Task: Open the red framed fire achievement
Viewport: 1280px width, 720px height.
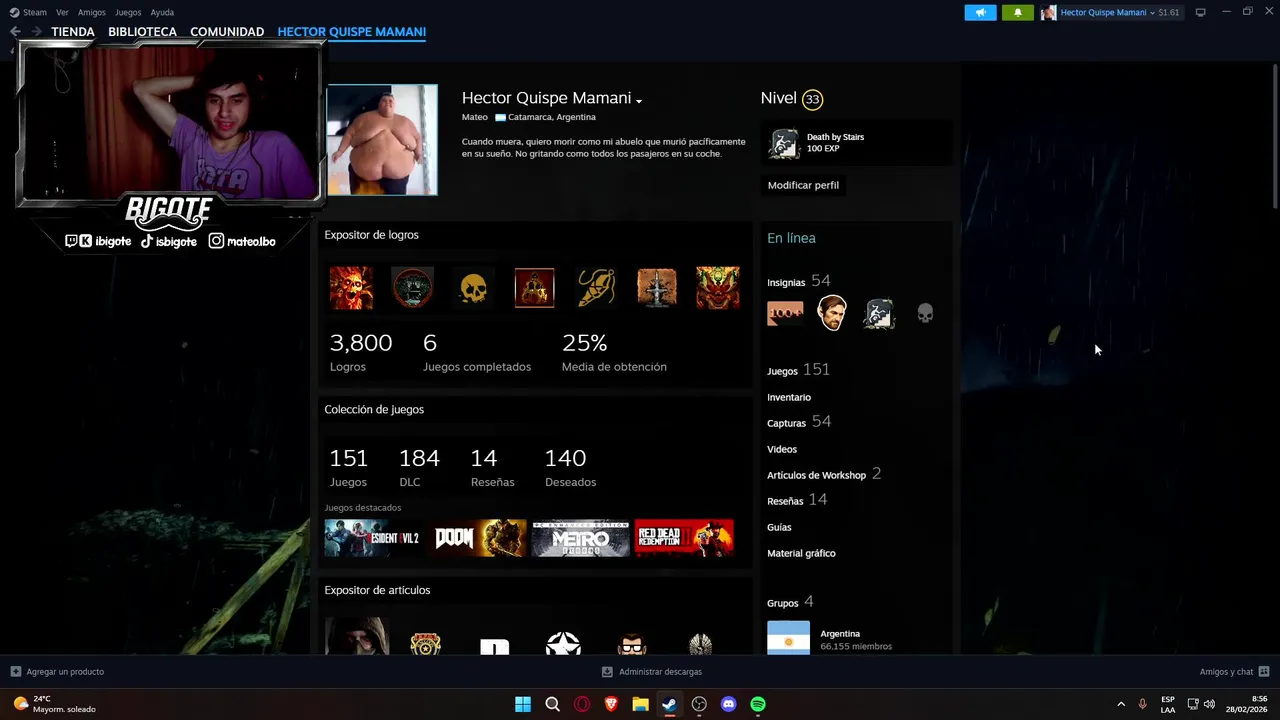Action: point(534,288)
